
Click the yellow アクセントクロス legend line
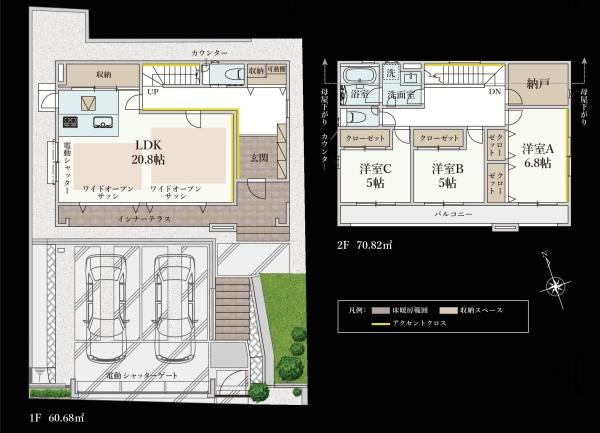click(x=381, y=324)
